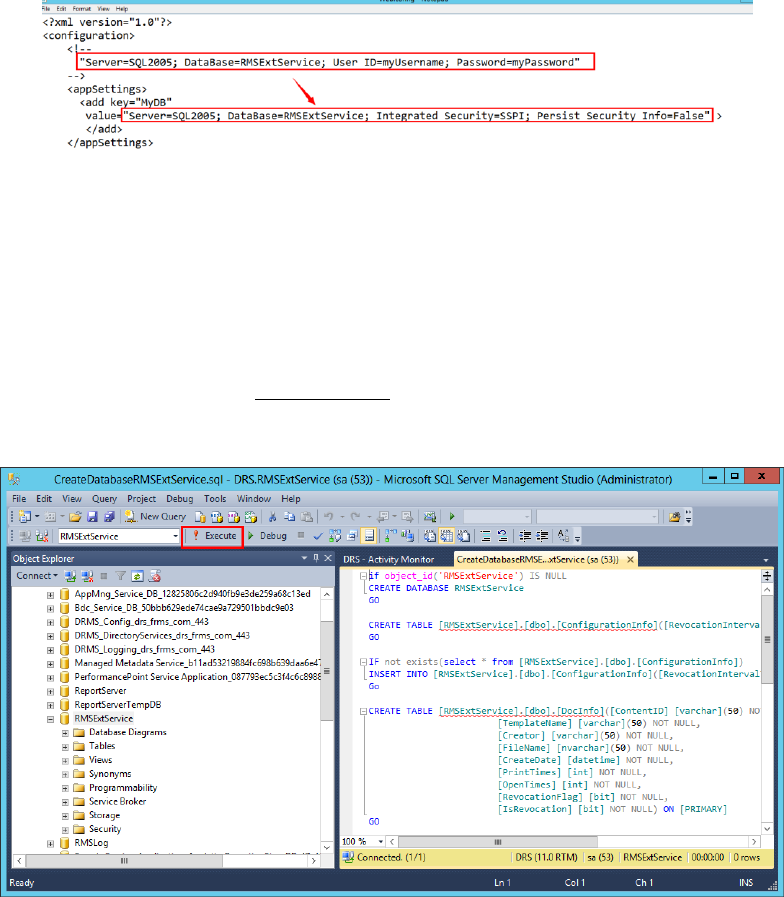Expand the Tables folder
Screen dimensions: 784x897
click(x=65, y=747)
